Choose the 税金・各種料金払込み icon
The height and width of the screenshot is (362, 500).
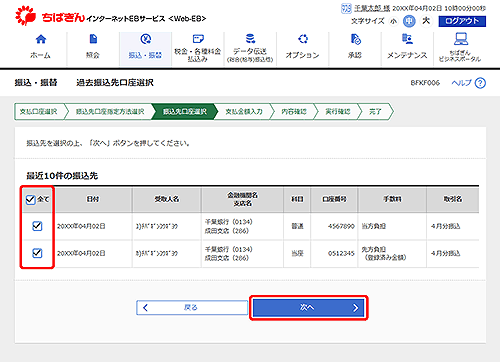pos(198,39)
